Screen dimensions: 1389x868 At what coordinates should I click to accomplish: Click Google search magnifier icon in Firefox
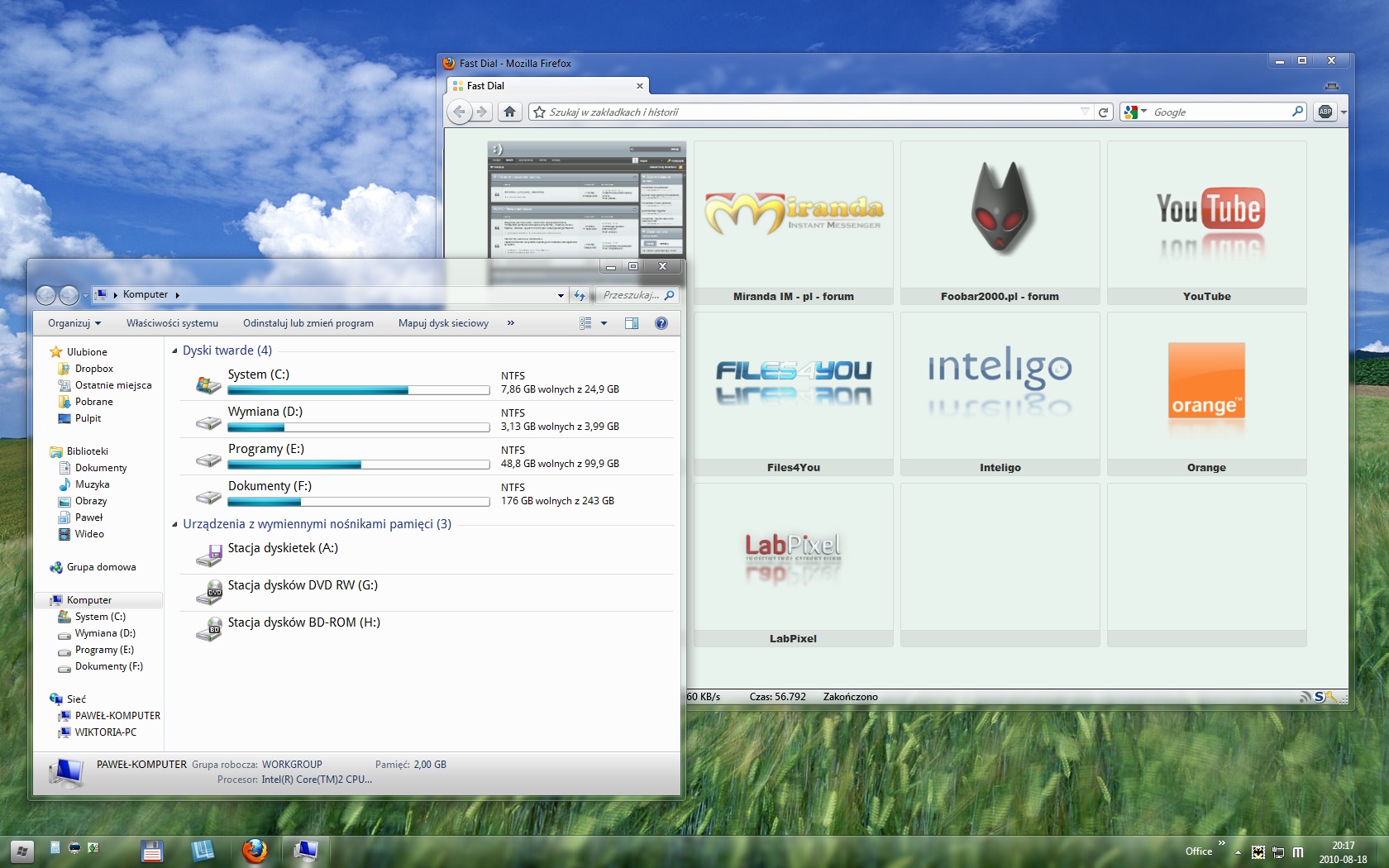point(1297,112)
